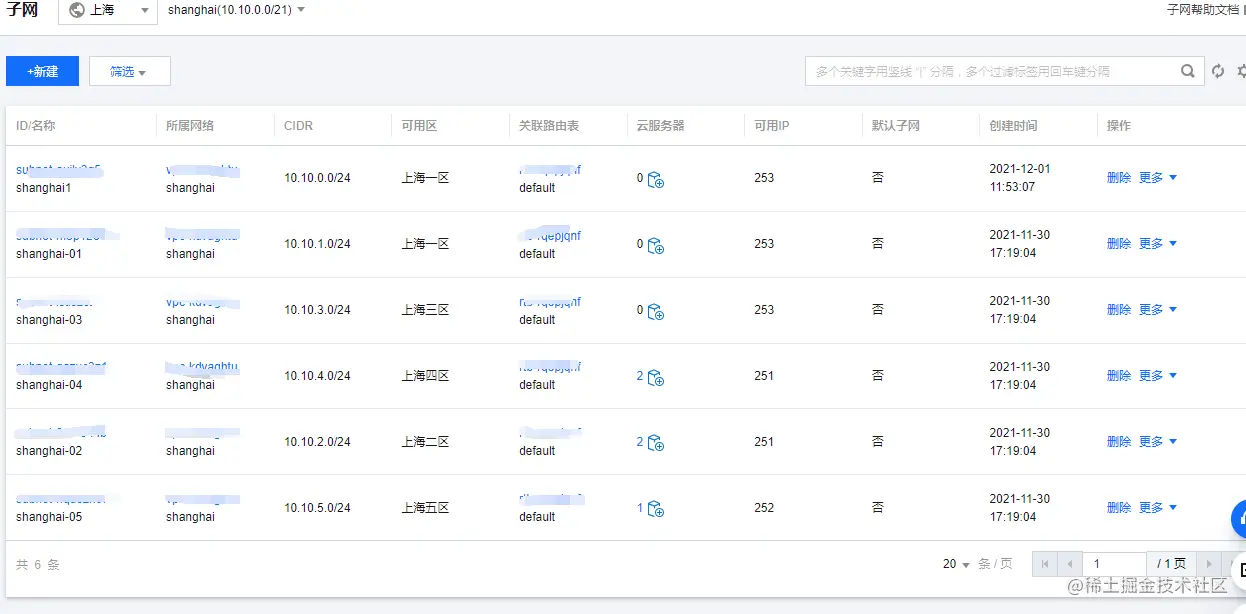Expand 更多 menu for shanghai1

pyautogui.click(x=1158, y=178)
